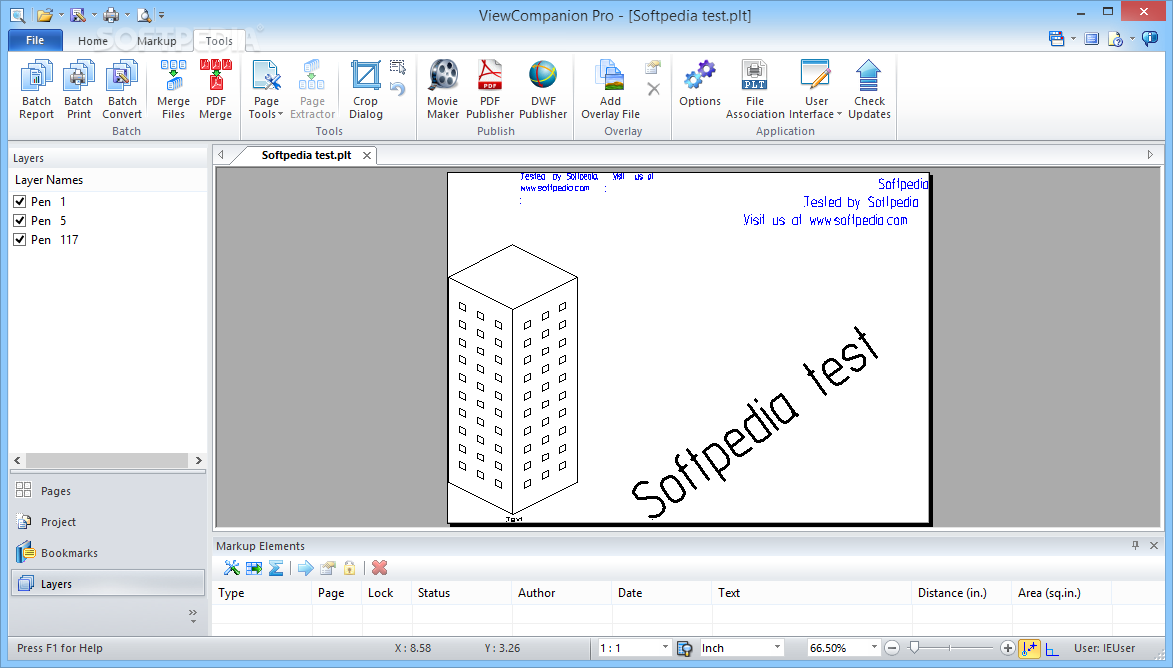Launch Movie Maker
The height and width of the screenshot is (668, 1173).
click(x=443, y=89)
